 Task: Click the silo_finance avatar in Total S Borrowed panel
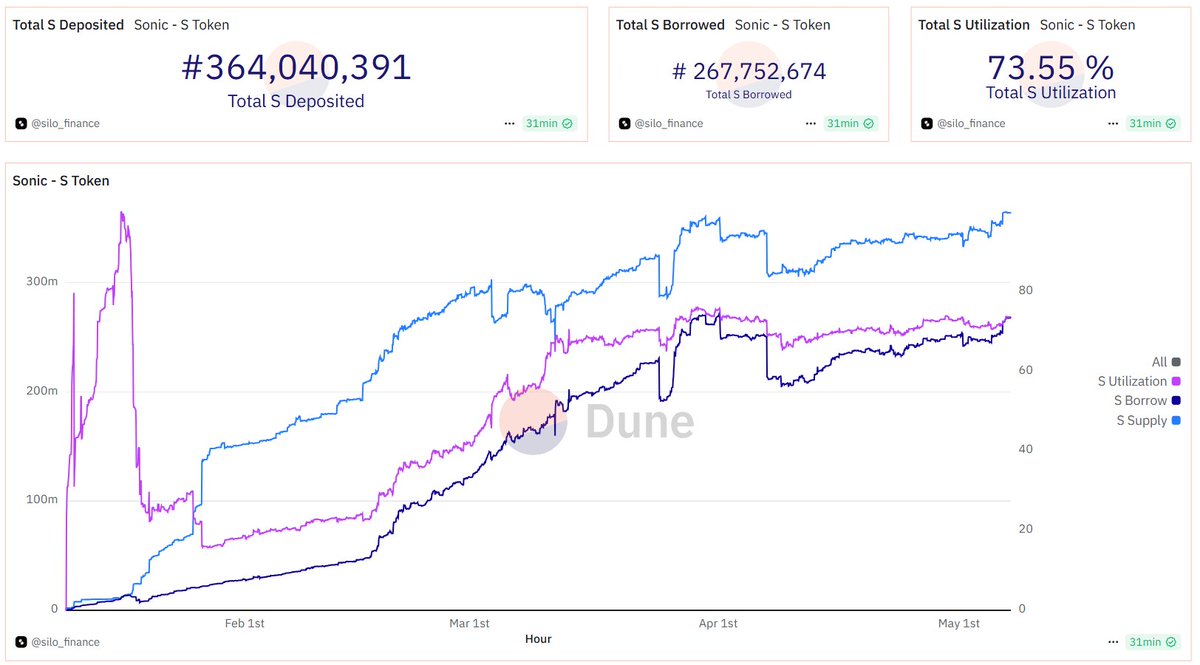pos(624,124)
